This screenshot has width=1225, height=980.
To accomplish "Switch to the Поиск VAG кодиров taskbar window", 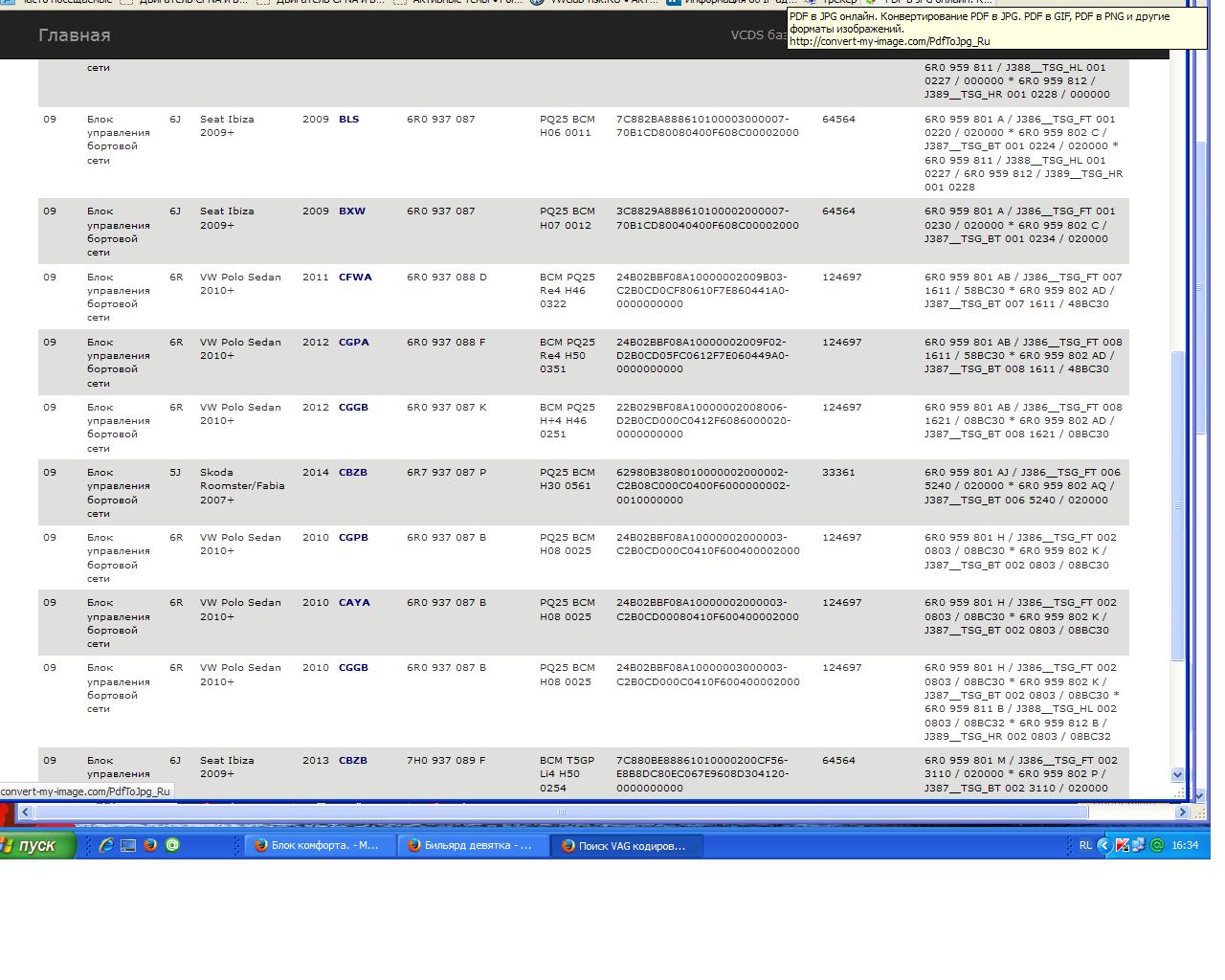I will coord(627,845).
